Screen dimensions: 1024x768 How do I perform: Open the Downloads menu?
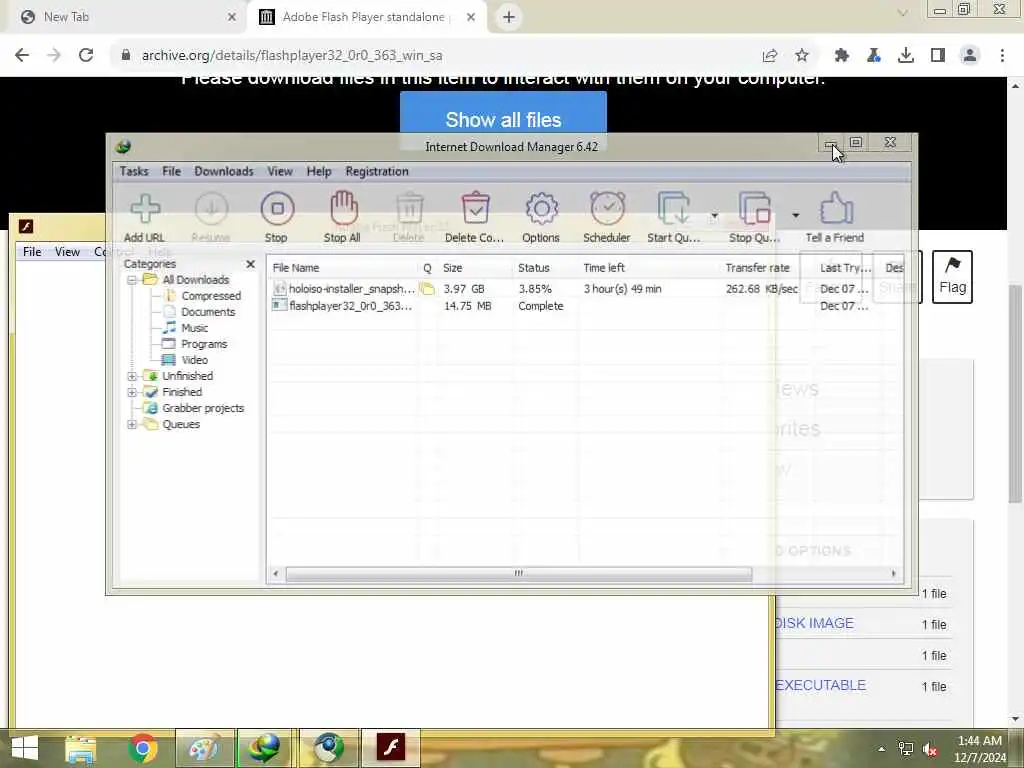(x=224, y=171)
